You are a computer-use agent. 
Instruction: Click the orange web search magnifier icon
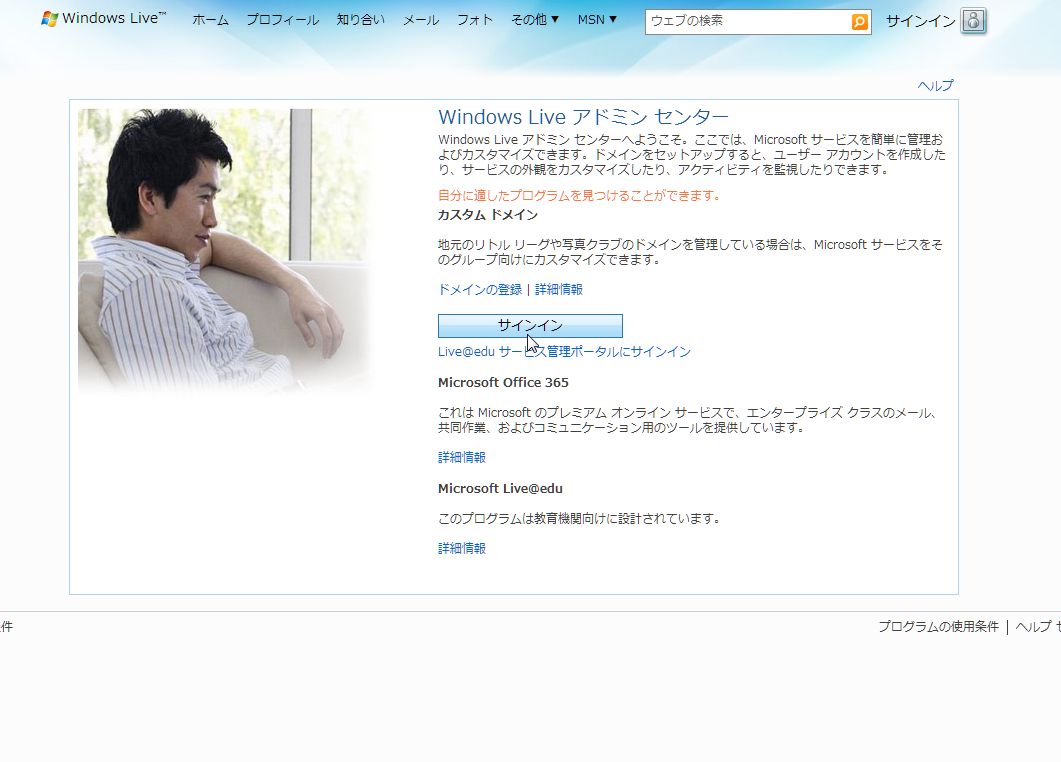pos(859,22)
